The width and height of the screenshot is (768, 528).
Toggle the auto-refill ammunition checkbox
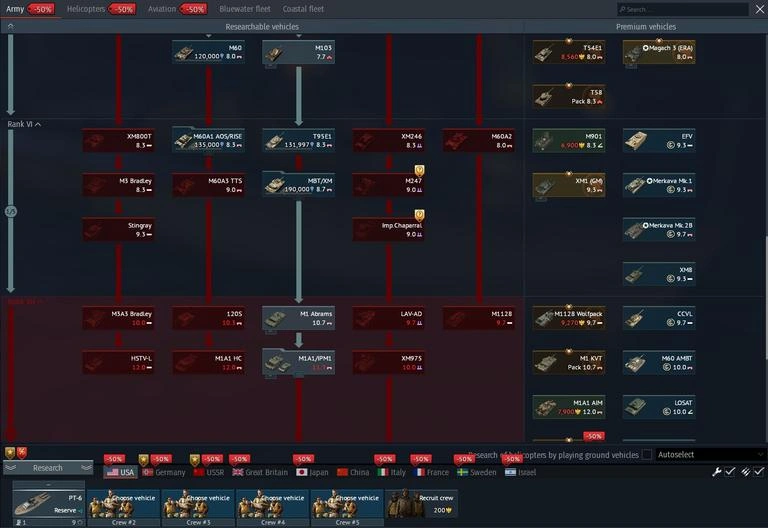(x=759, y=472)
